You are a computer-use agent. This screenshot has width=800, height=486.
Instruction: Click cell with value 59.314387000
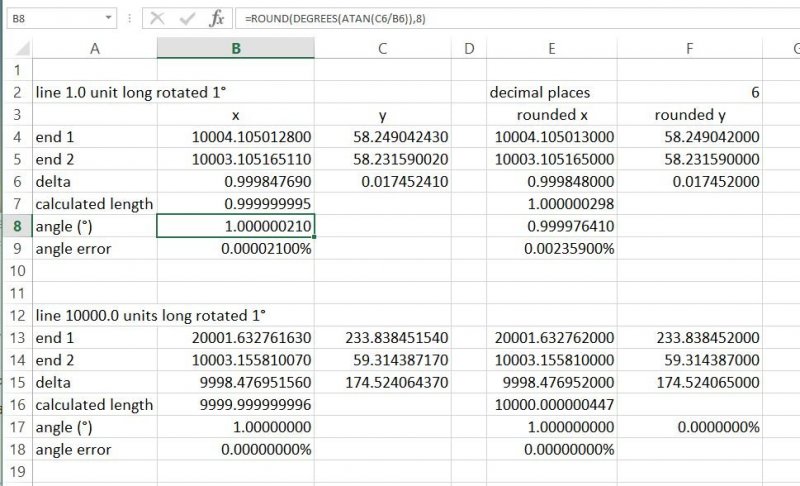(689, 360)
